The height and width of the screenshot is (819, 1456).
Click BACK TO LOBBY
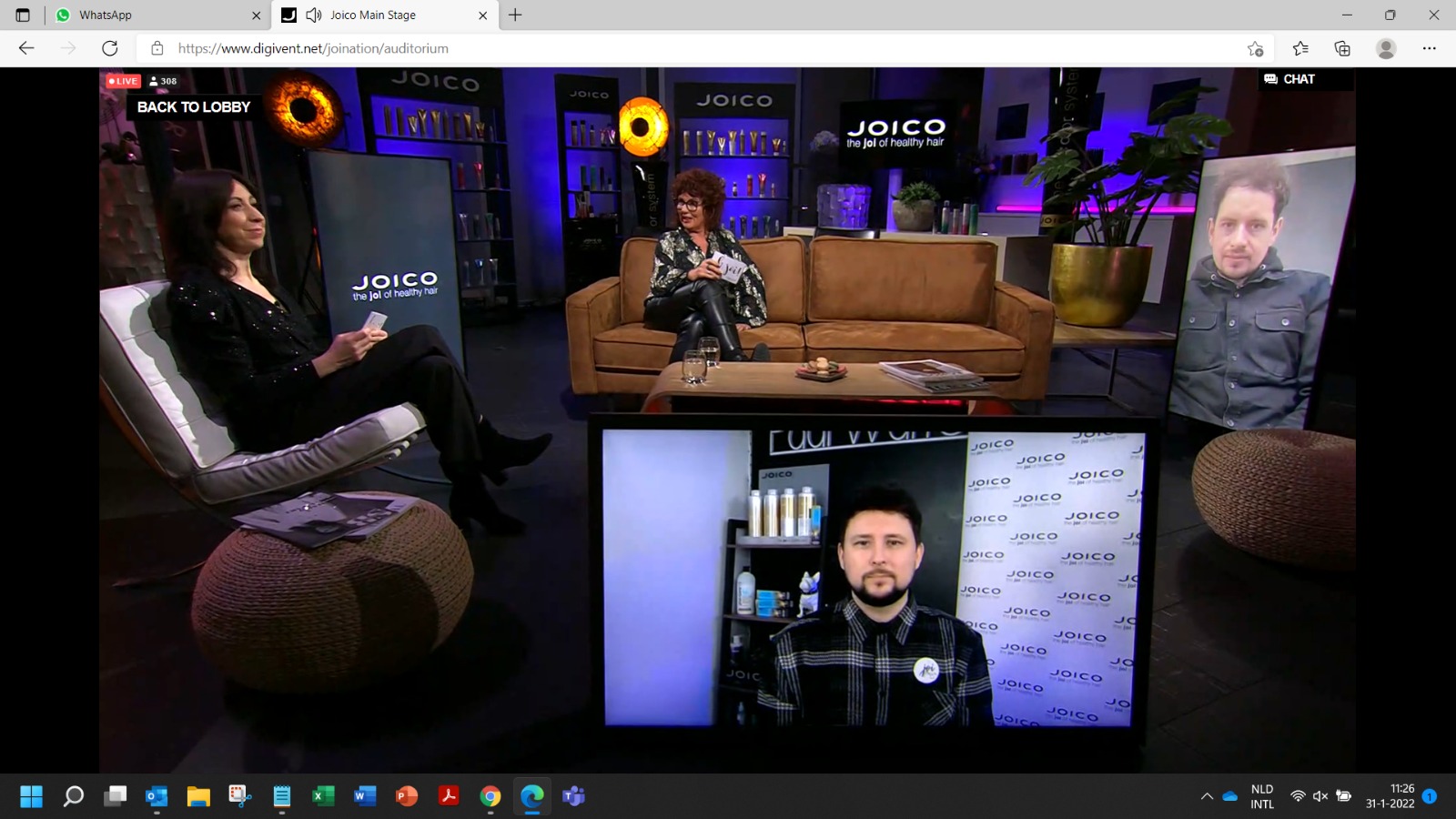click(193, 106)
